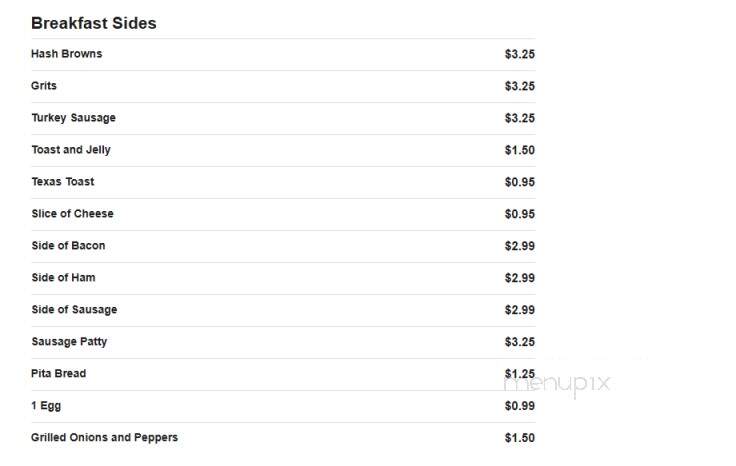Image resolution: width=736 pixels, height=466 pixels.
Task: Select the Side of Ham item
Action: click(x=63, y=277)
